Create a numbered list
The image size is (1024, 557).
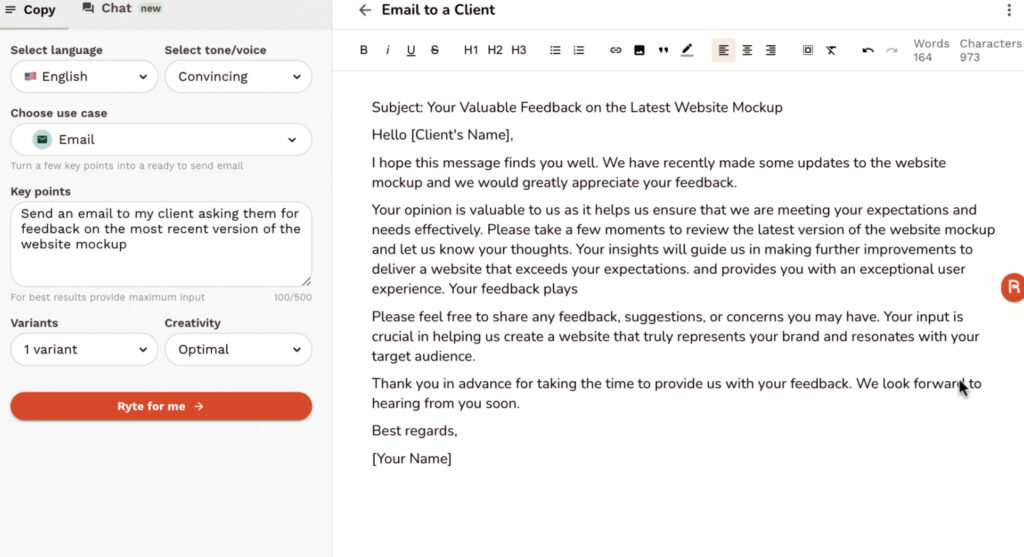click(579, 50)
